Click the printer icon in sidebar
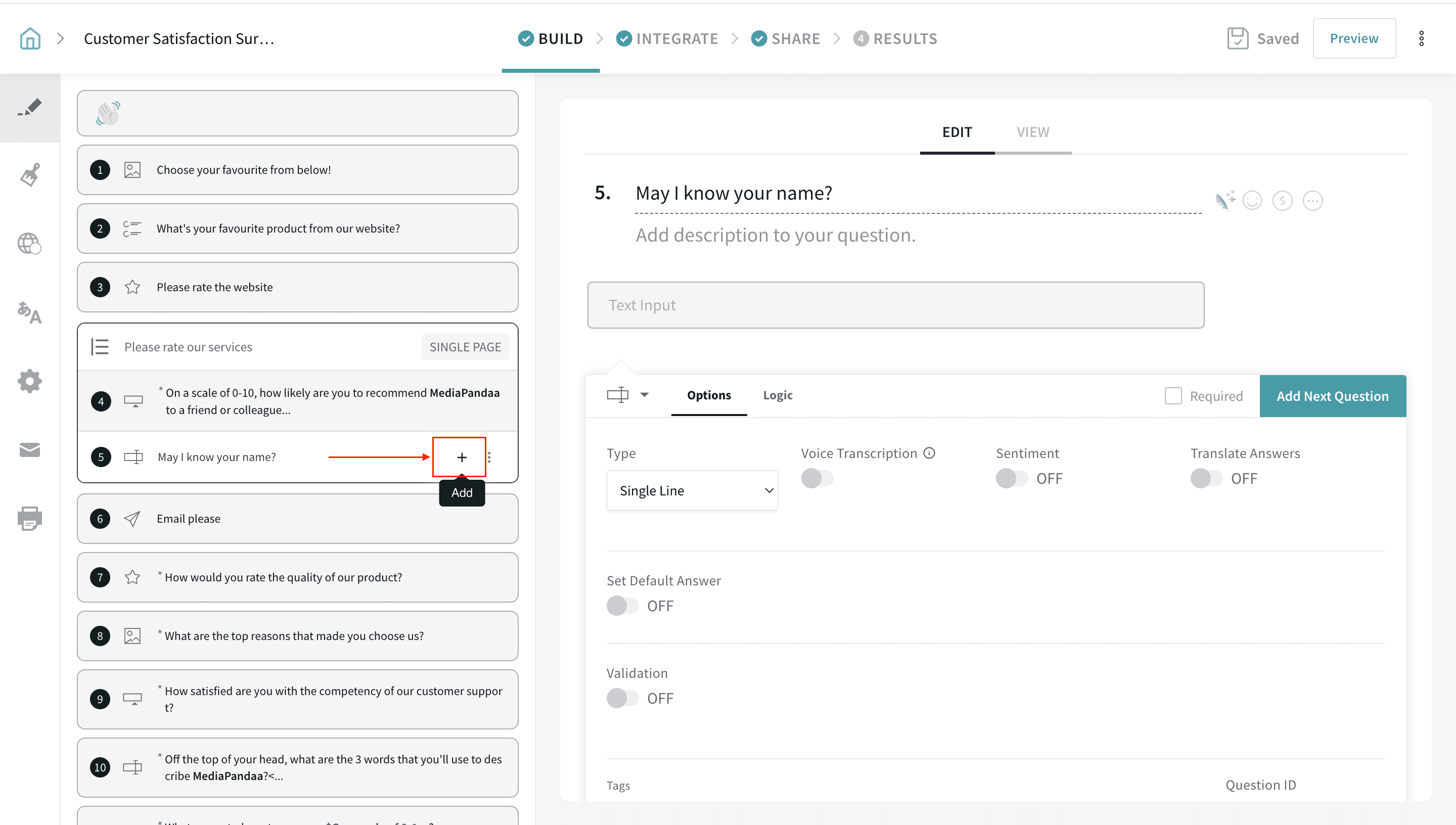The width and height of the screenshot is (1456, 825). point(30,518)
